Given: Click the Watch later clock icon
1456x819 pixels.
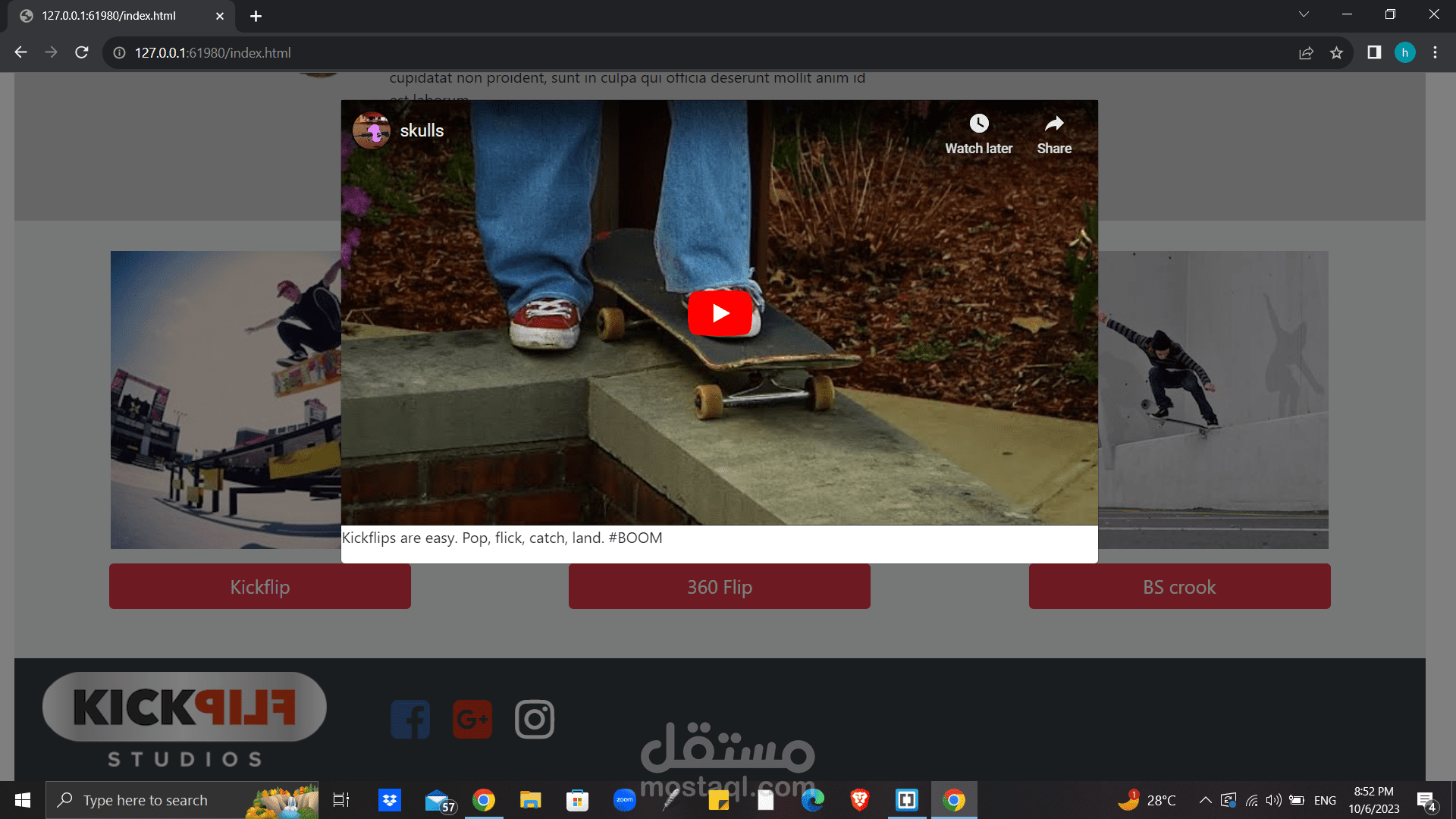Looking at the screenshot, I should pyautogui.click(x=978, y=124).
